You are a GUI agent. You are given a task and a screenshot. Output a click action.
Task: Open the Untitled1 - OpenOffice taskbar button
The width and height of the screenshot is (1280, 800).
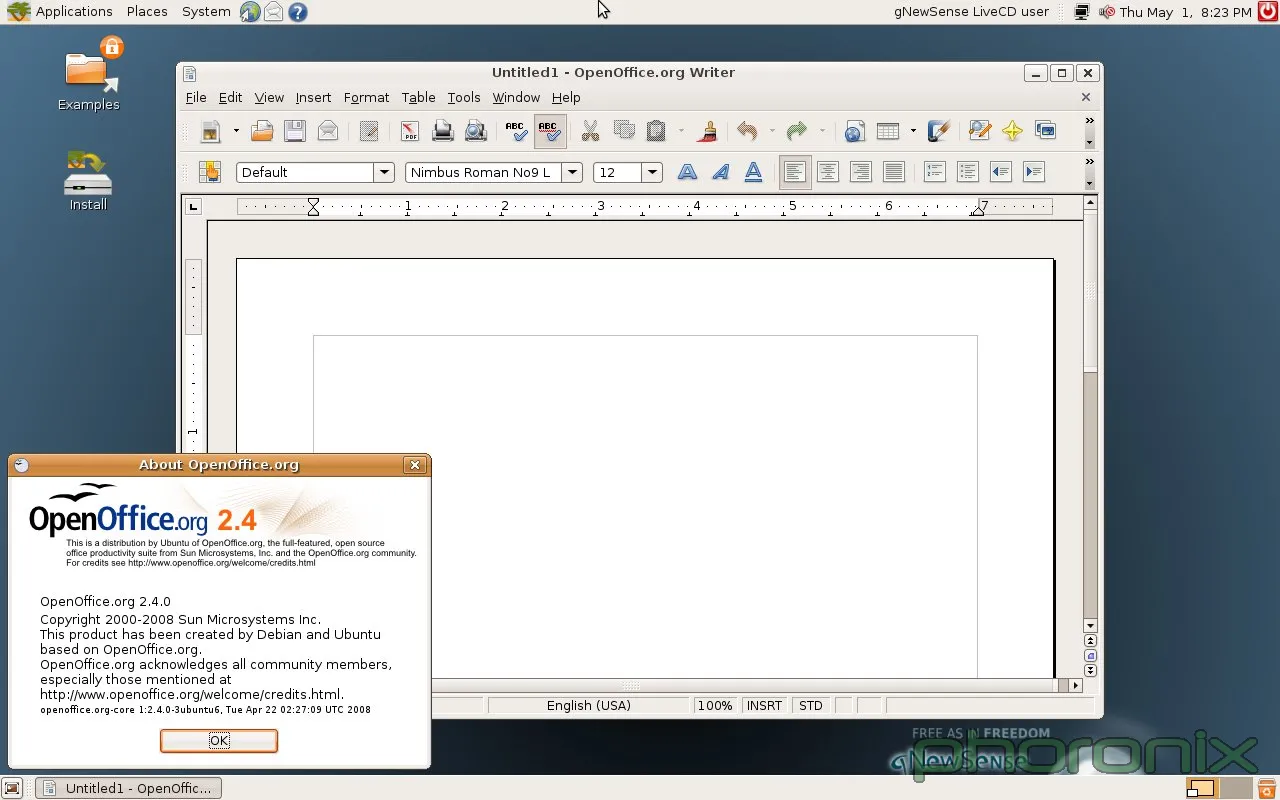(128, 788)
